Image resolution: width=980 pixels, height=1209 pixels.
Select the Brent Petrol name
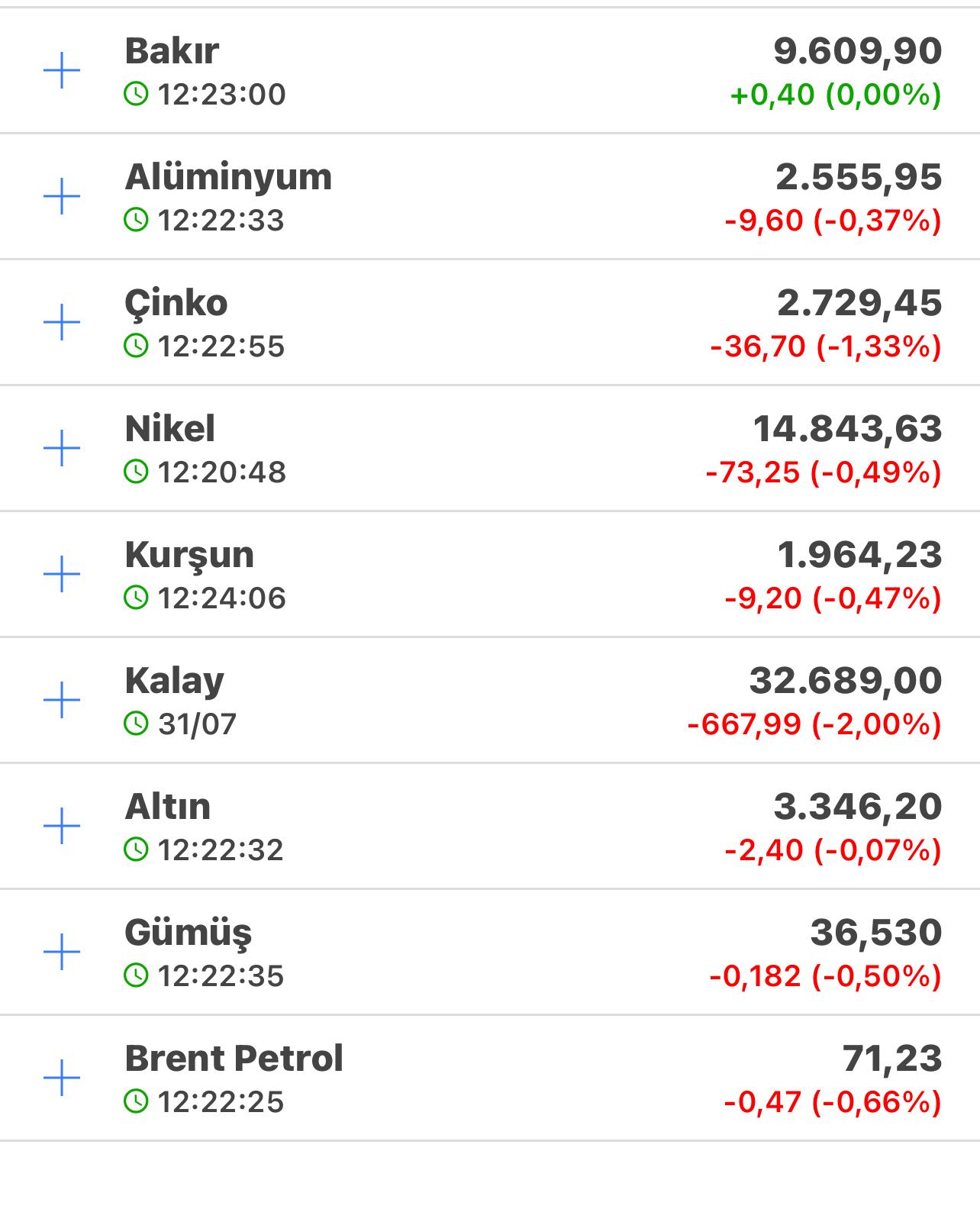tap(234, 1059)
